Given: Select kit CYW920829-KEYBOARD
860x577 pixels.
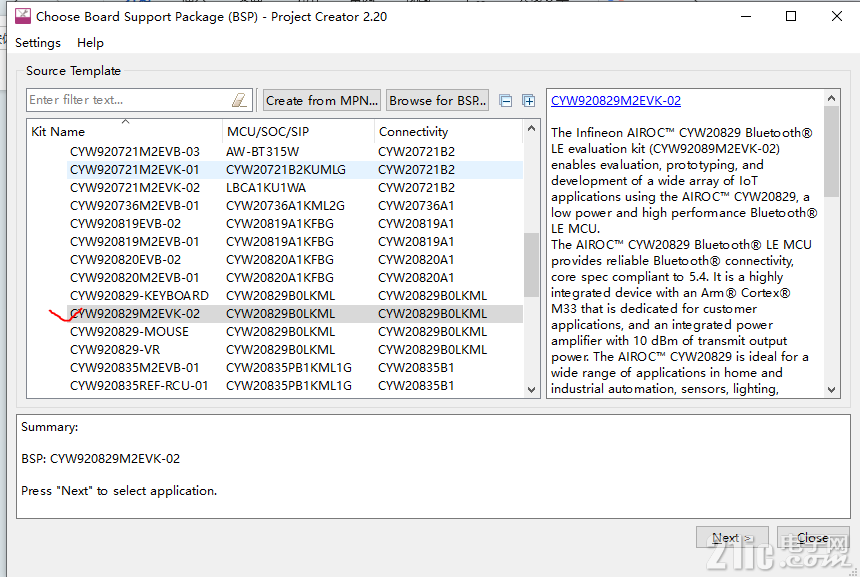Looking at the screenshot, I should coord(139,296).
